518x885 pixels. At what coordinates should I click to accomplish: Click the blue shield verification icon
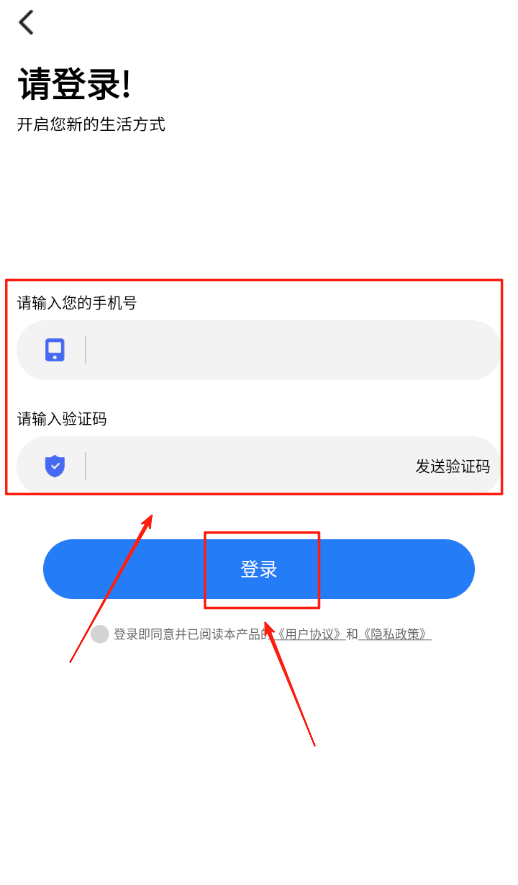pyautogui.click(x=55, y=466)
